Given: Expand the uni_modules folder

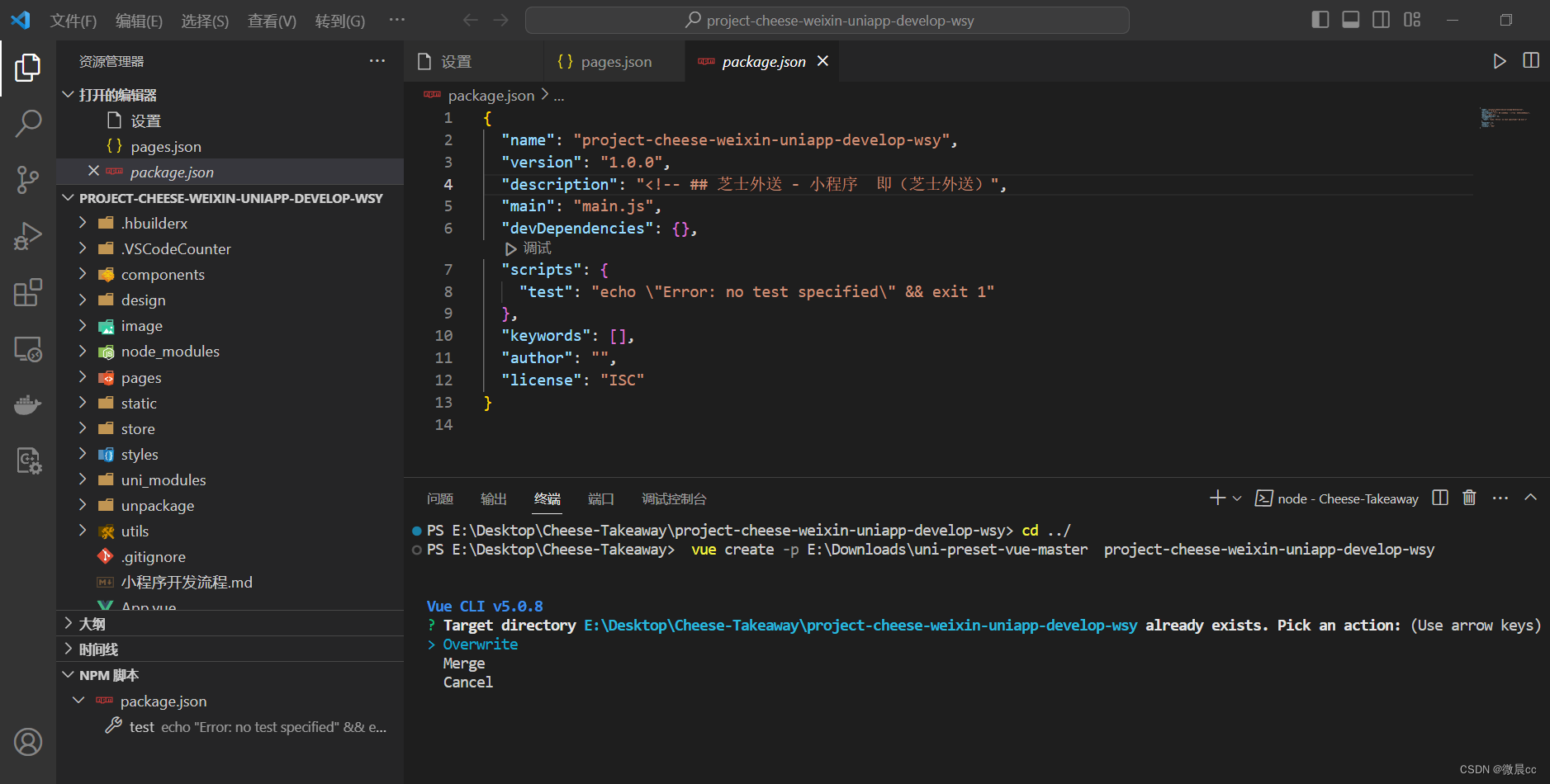Looking at the screenshot, I should 230,479.
